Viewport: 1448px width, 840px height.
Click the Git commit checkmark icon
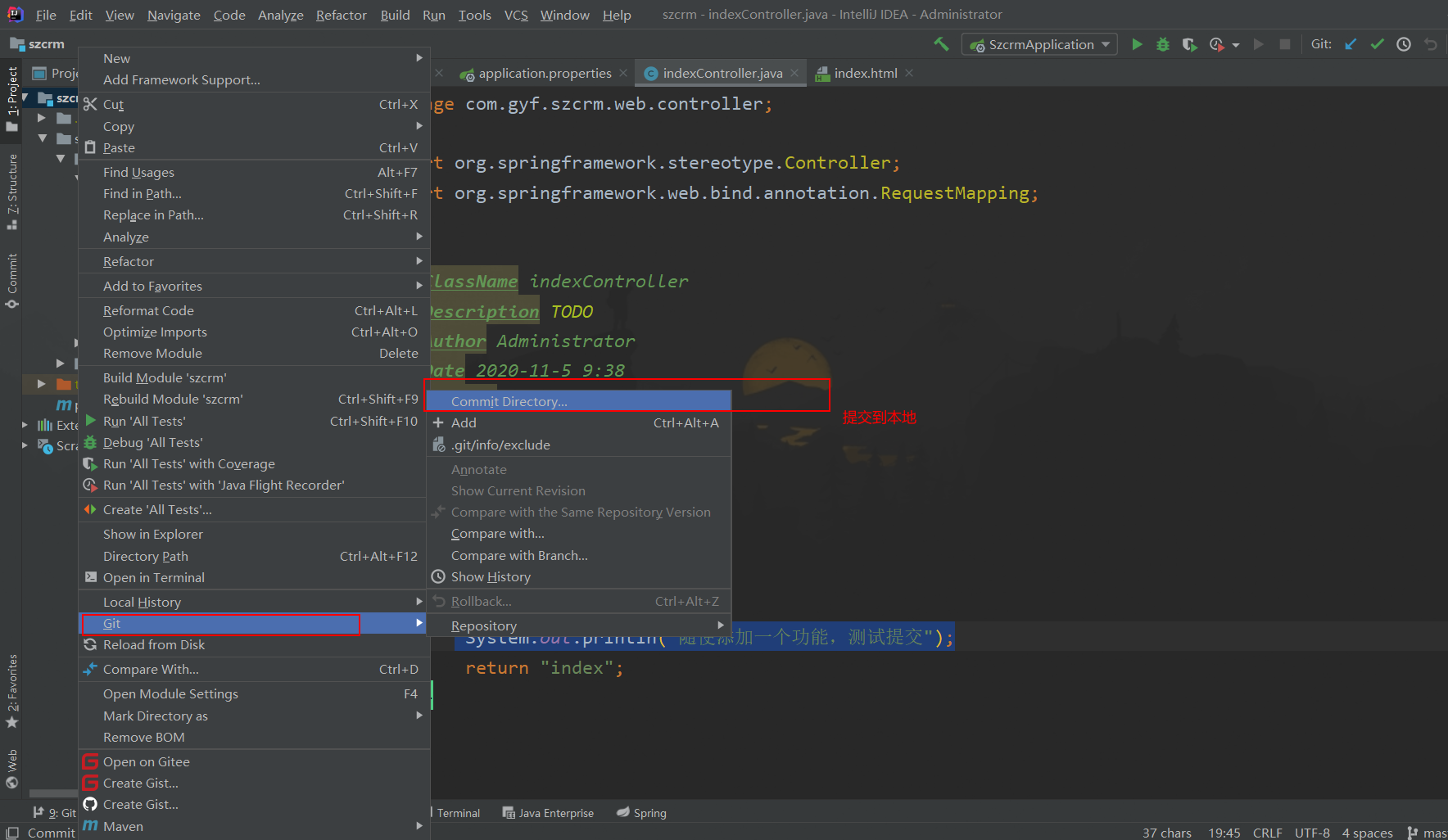(1378, 44)
